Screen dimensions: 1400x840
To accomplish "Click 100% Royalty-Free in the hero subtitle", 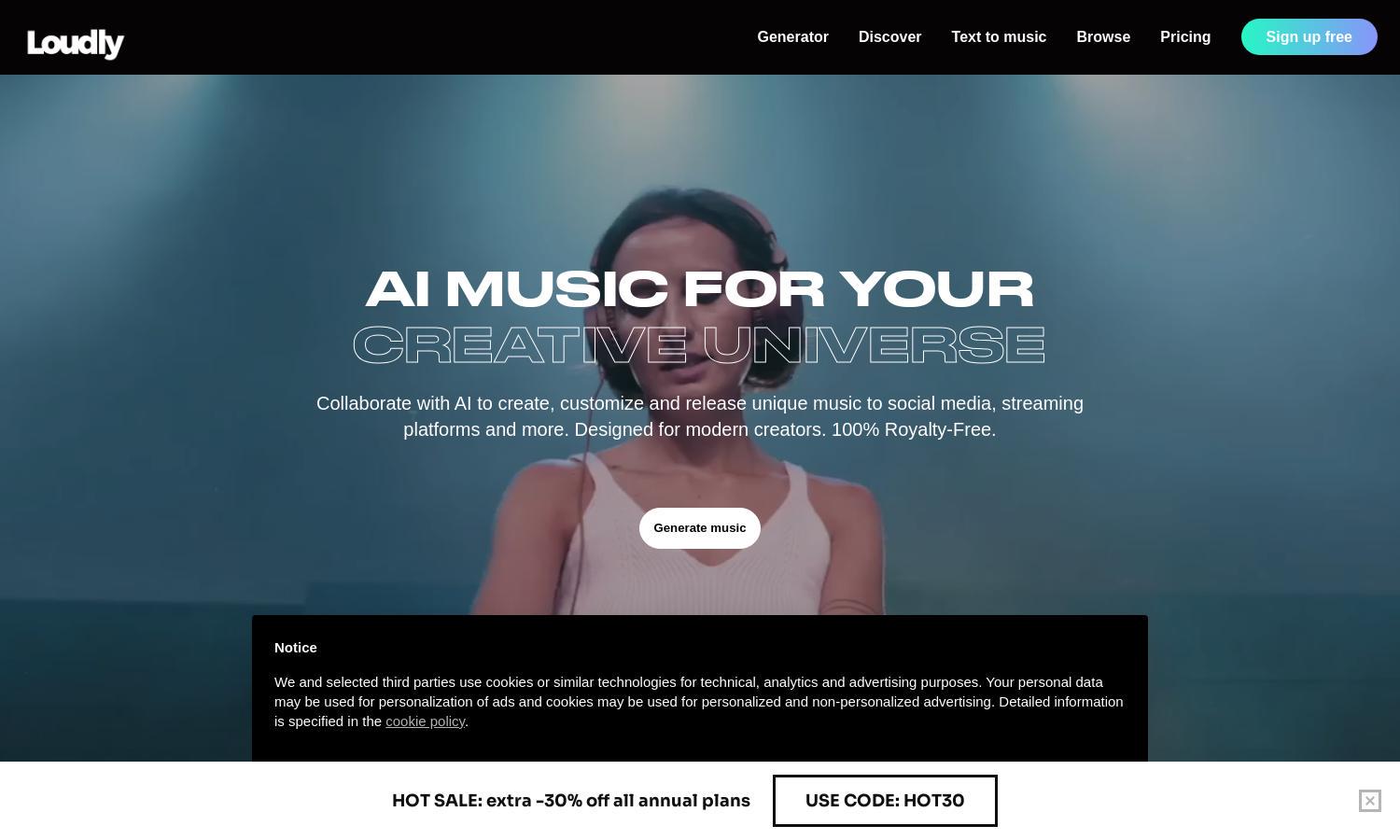I will [x=914, y=429].
